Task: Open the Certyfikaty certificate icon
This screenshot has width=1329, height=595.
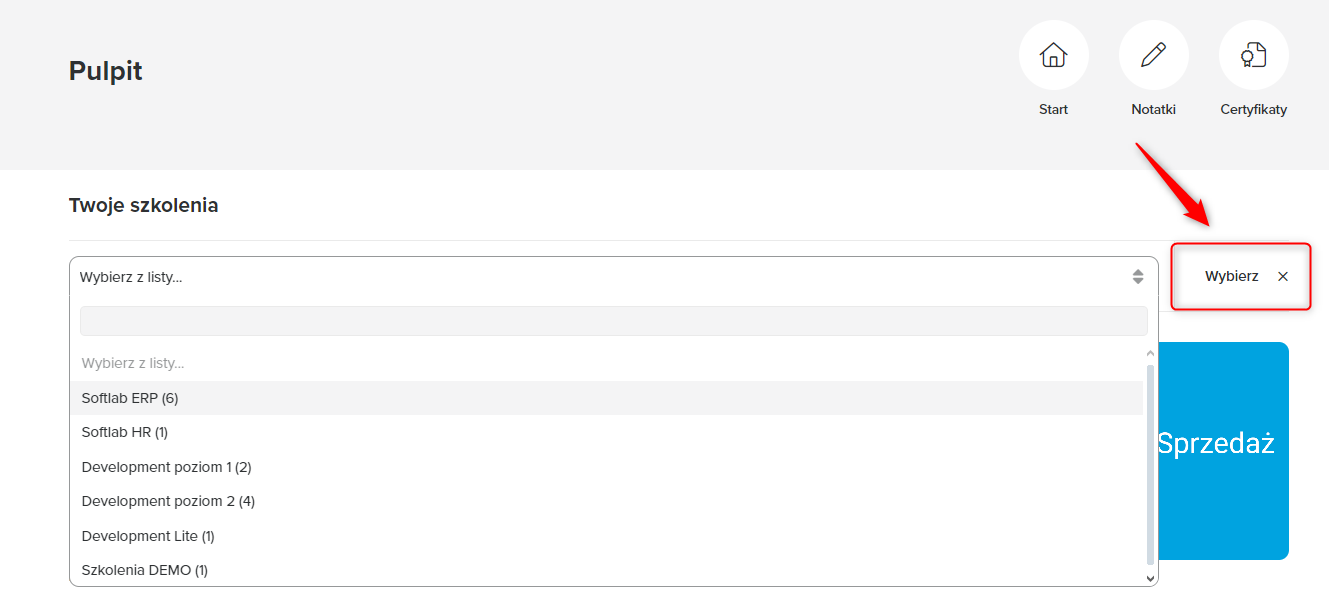Action: [x=1253, y=55]
